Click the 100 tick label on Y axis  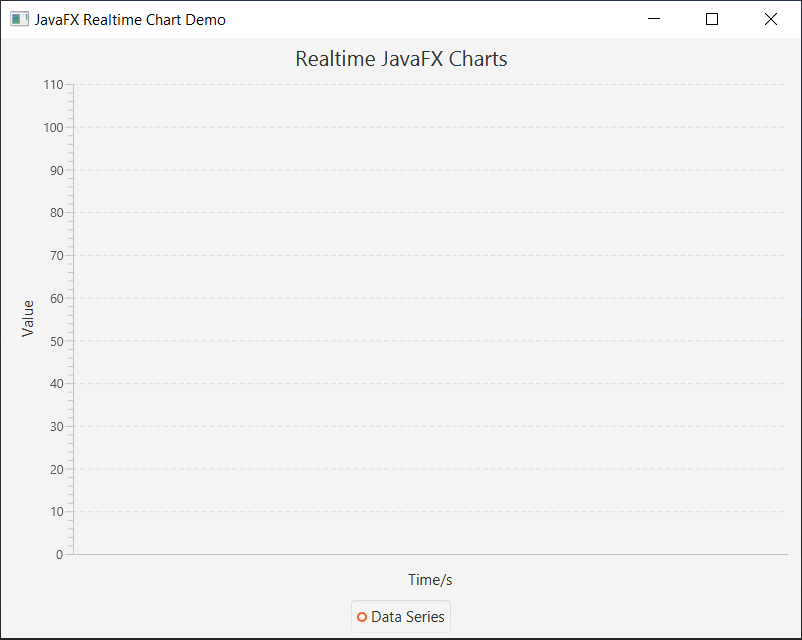click(53, 127)
